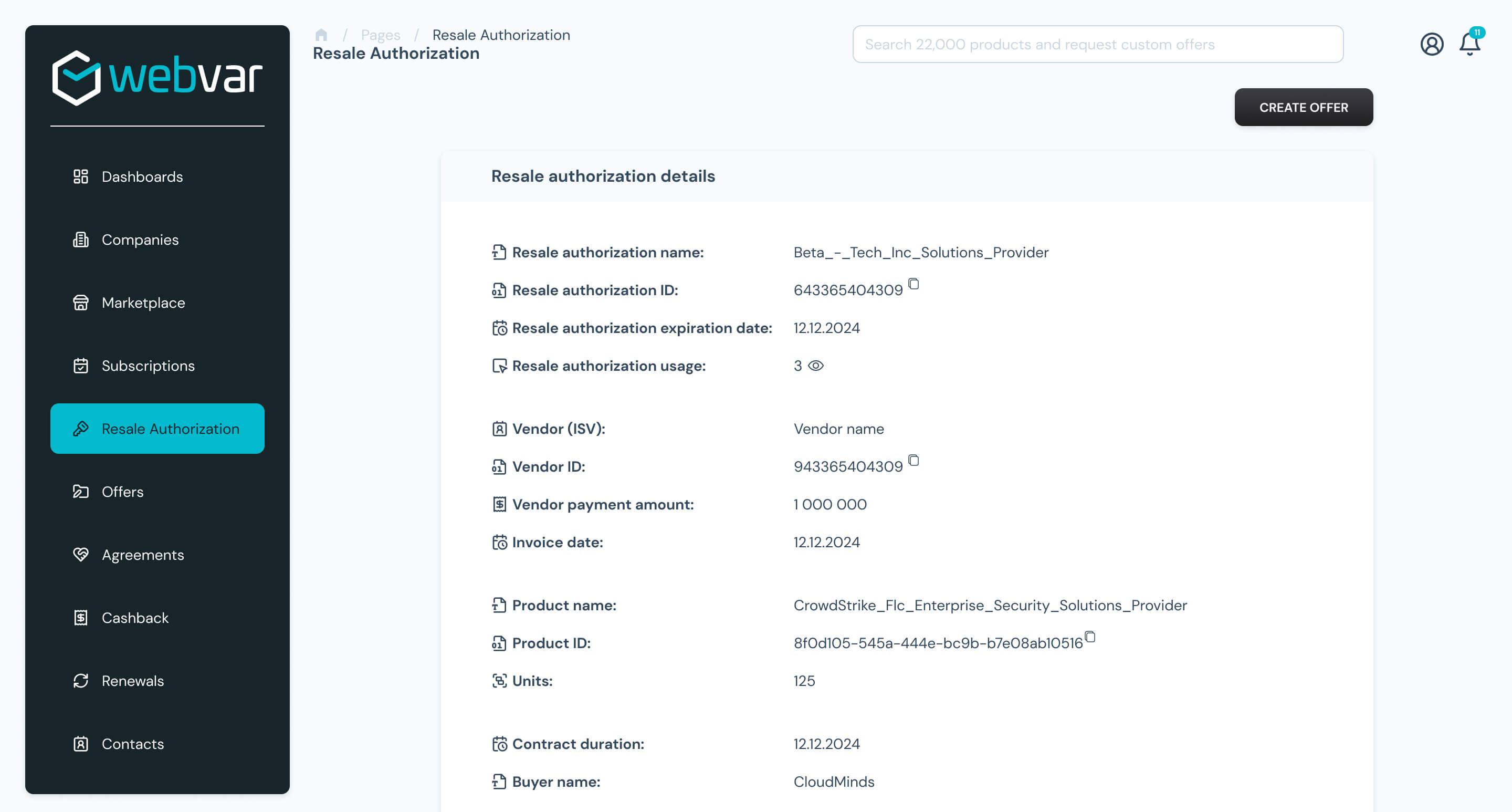The height and width of the screenshot is (812, 1512).
Task: Open Subscriptions menu item
Action: (x=148, y=366)
